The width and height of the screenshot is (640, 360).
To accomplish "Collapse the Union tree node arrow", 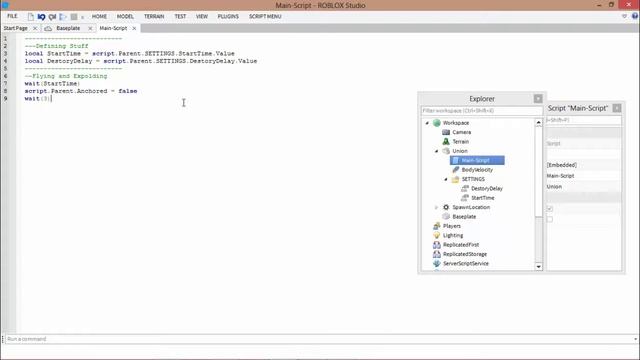I will pyautogui.click(x=436, y=151).
